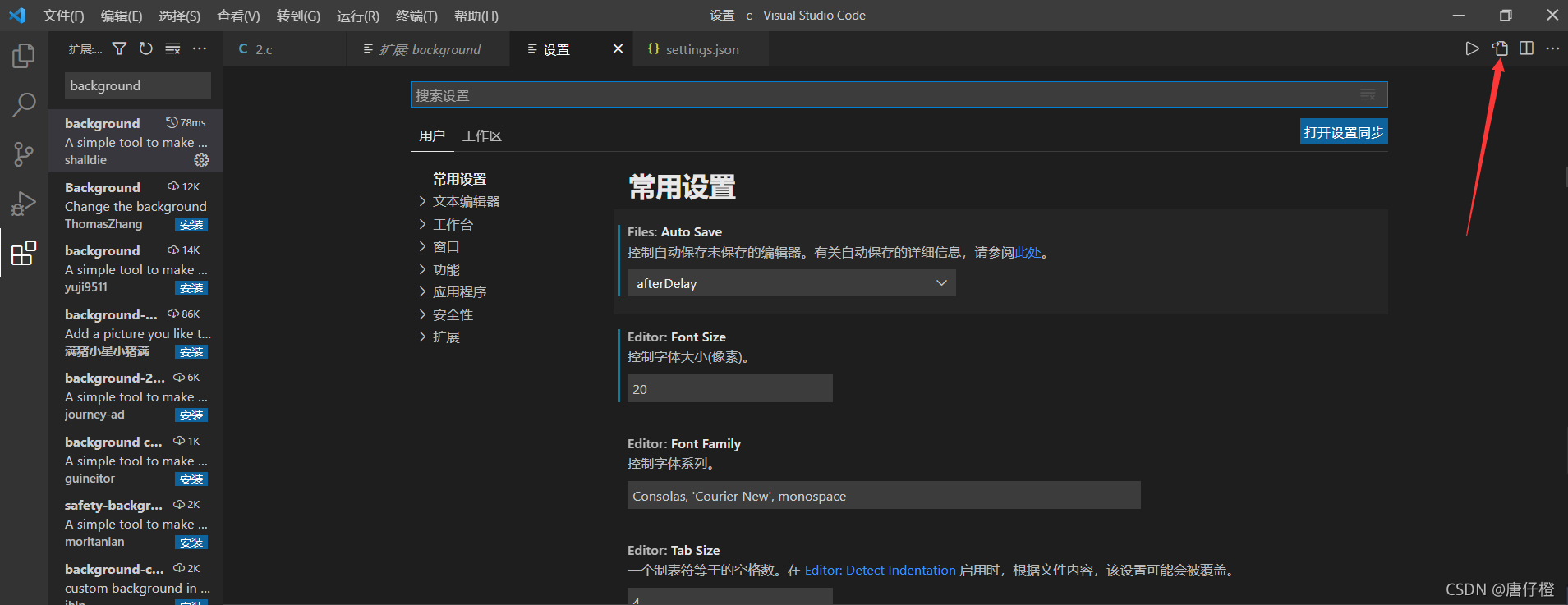Expand the 功能 settings category
The width and height of the screenshot is (1568, 605).
click(x=439, y=269)
